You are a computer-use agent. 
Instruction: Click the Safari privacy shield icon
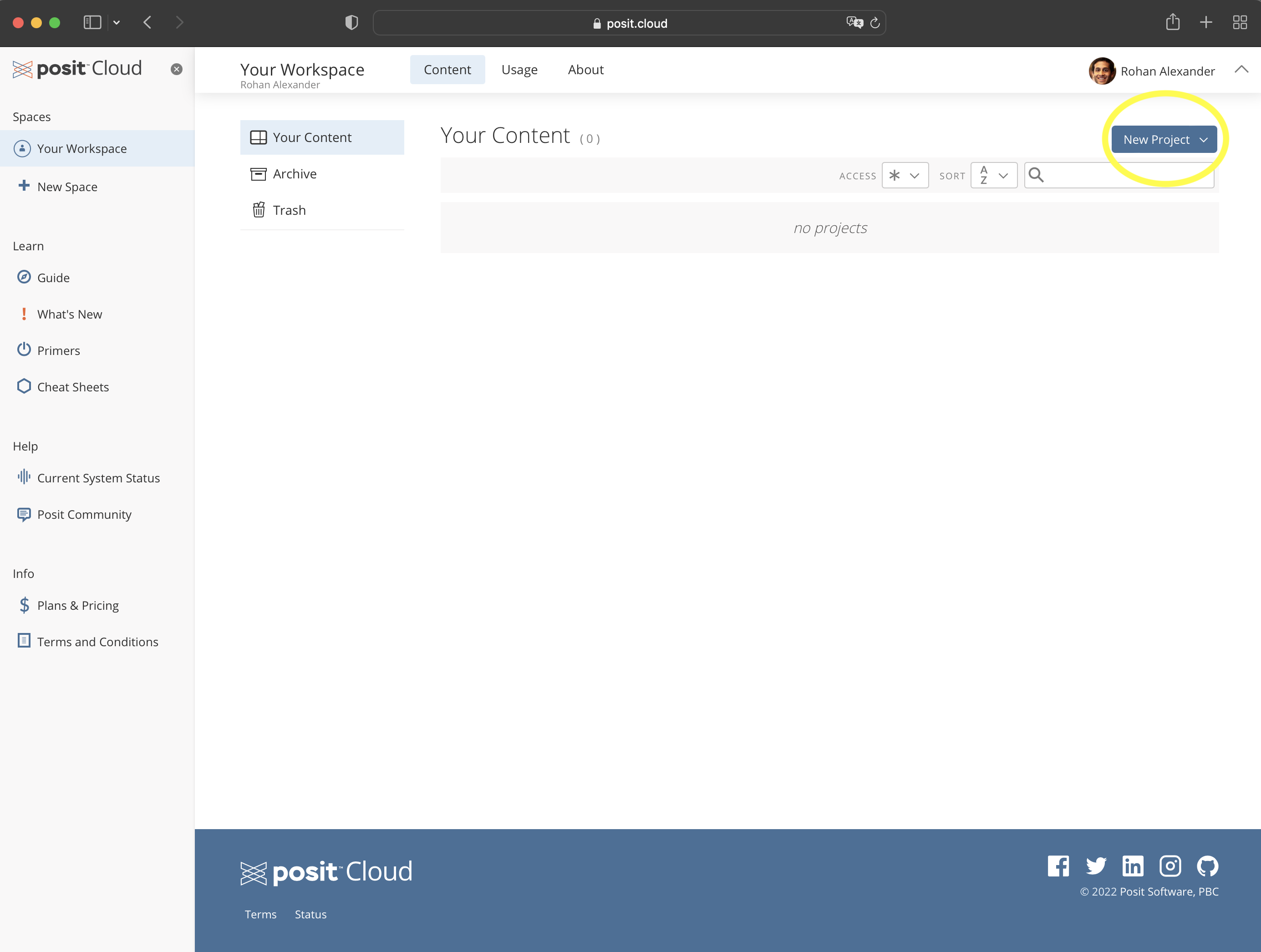pyautogui.click(x=352, y=23)
